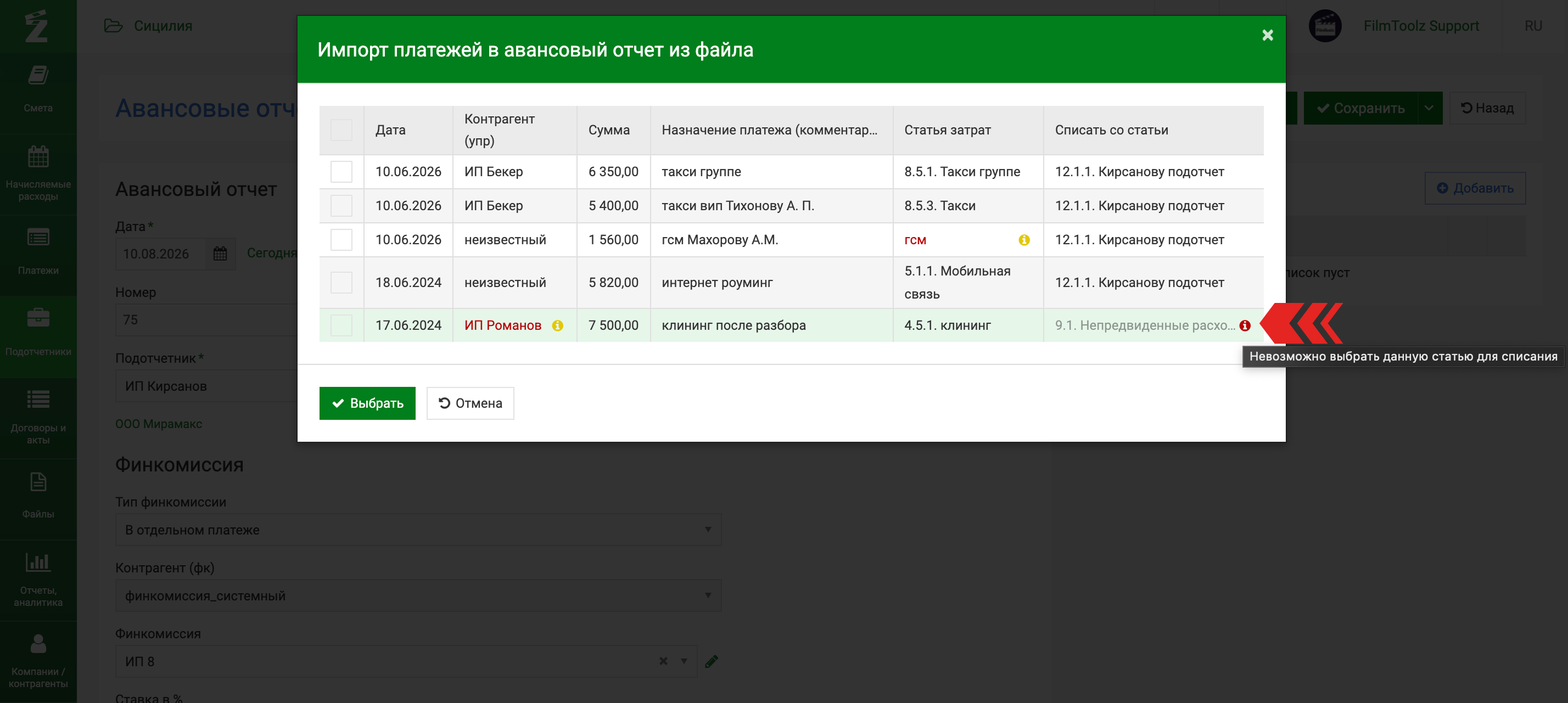Click red warning icon by Непредвиденные расходы
The width and height of the screenshot is (1568, 703).
[1245, 325]
